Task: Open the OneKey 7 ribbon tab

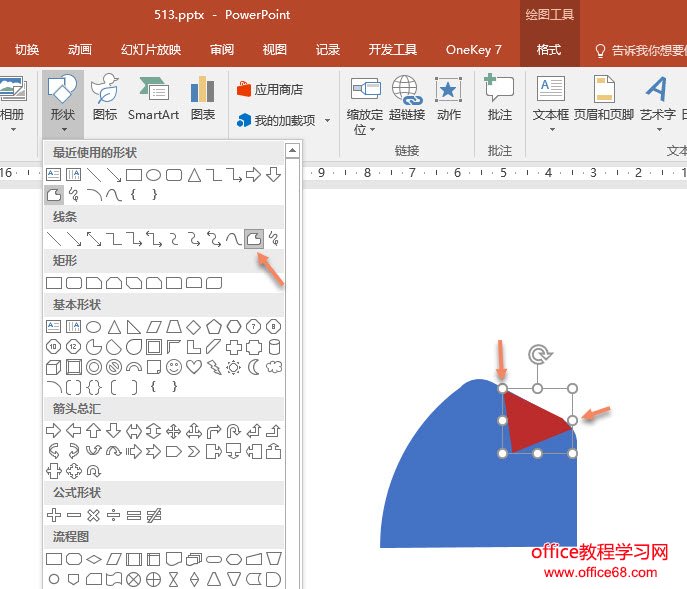Action: pos(473,50)
